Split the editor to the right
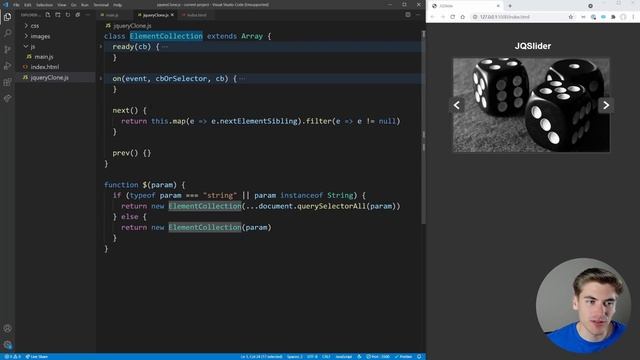This screenshot has width=640, height=360. click(x=408, y=15)
